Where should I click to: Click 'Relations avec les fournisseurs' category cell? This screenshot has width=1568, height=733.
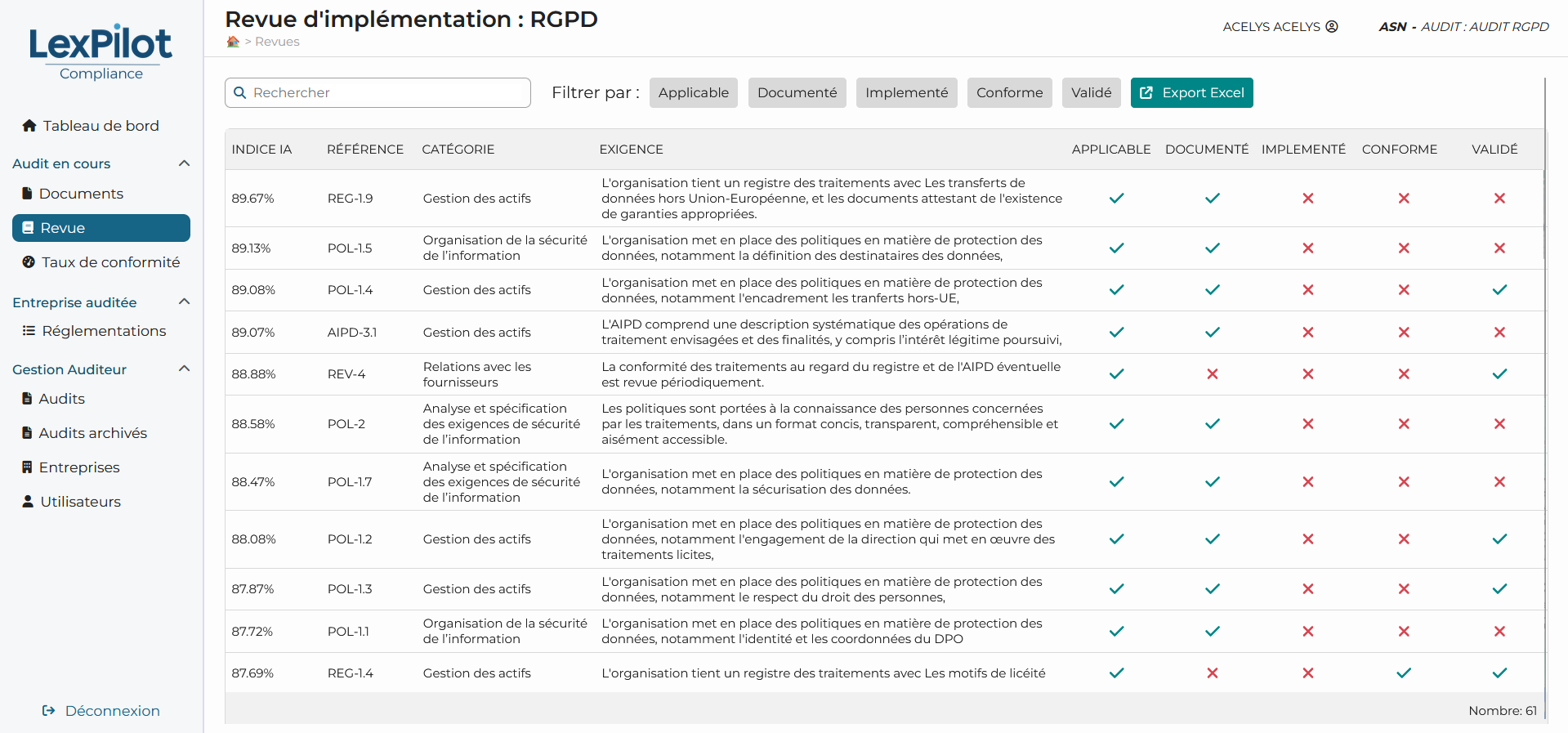coord(477,374)
